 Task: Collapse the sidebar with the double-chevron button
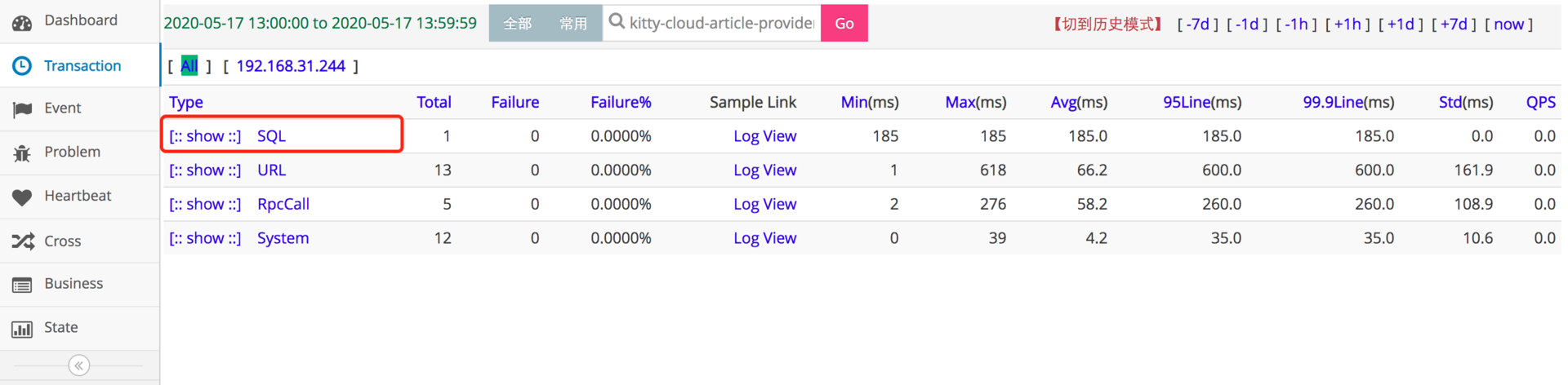click(79, 365)
